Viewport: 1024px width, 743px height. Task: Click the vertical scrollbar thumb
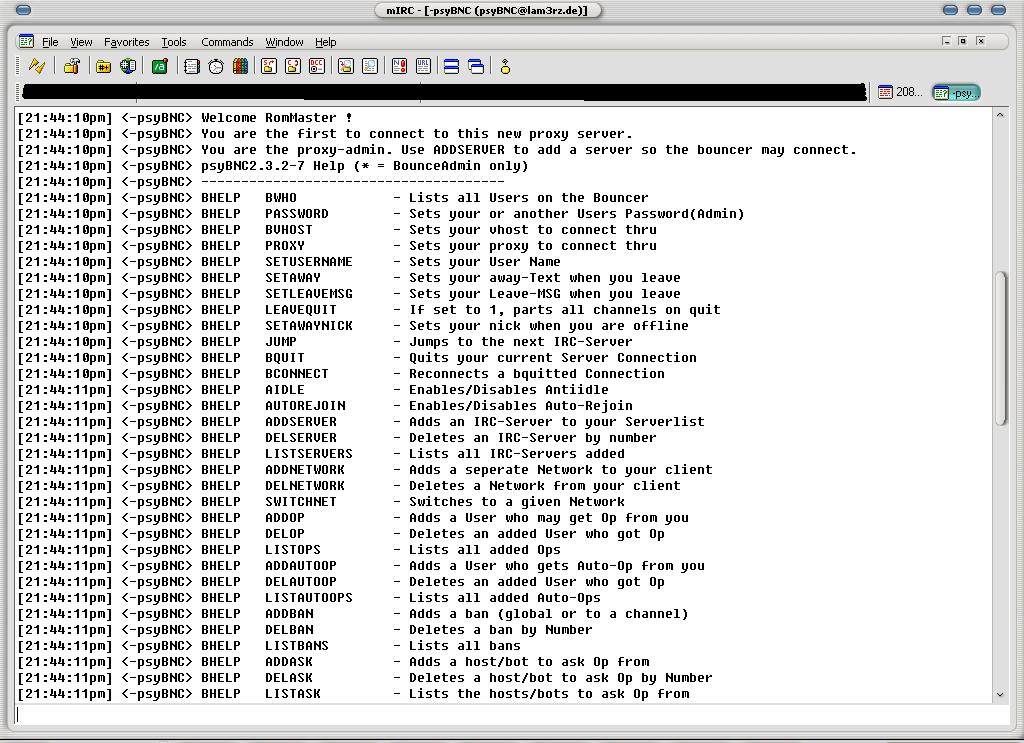(x=1000, y=348)
